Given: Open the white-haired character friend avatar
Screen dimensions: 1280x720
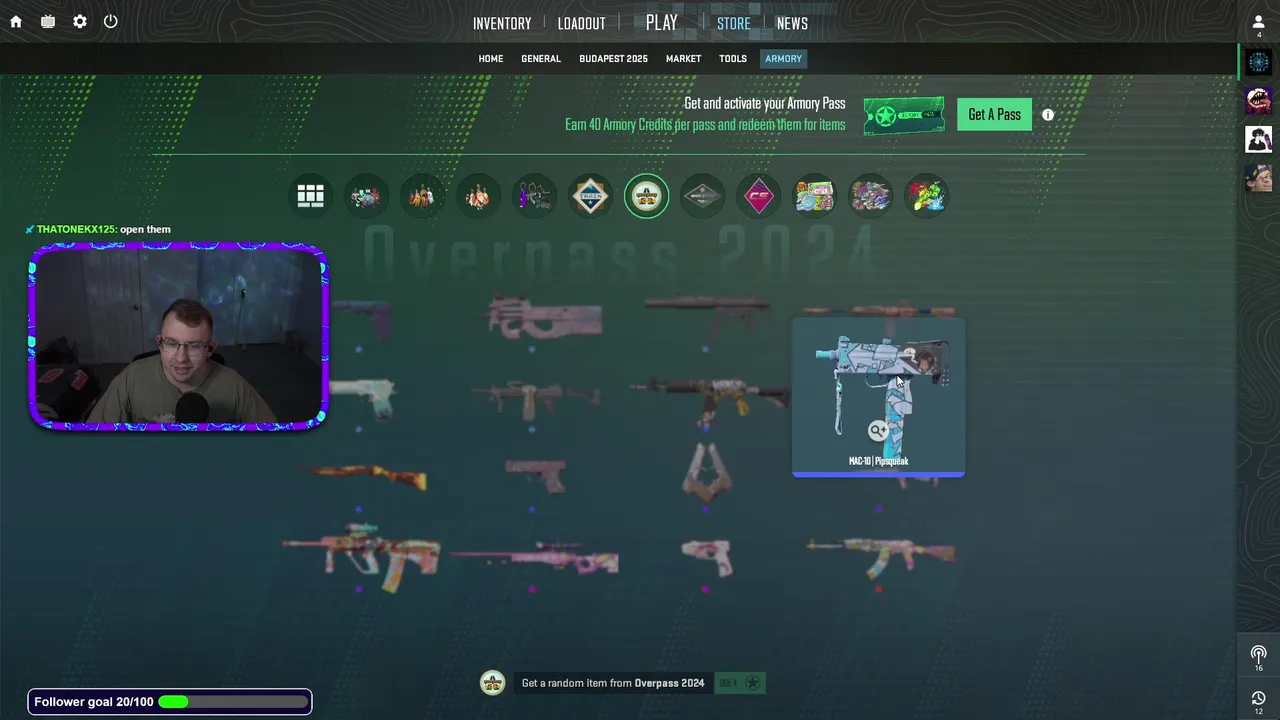Looking at the screenshot, I should [1259, 139].
